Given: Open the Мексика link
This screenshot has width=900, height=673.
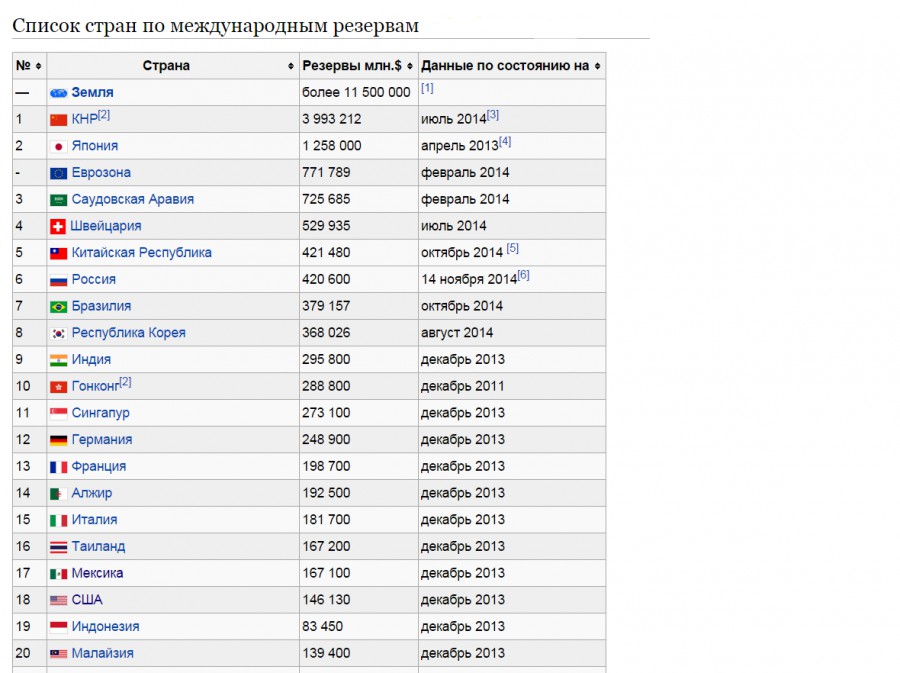Looking at the screenshot, I should pyautogui.click(x=97, y=573).
